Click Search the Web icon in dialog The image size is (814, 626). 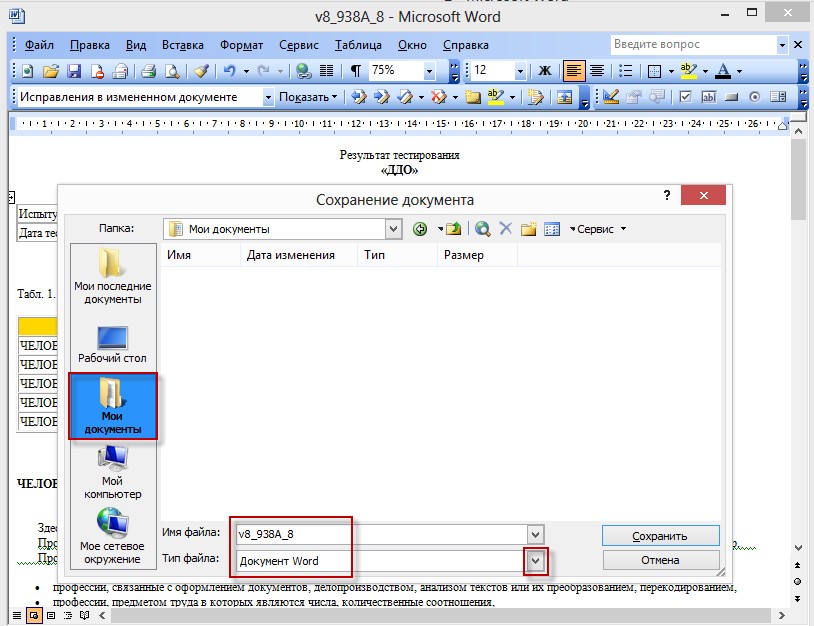(x=482, y=229)
